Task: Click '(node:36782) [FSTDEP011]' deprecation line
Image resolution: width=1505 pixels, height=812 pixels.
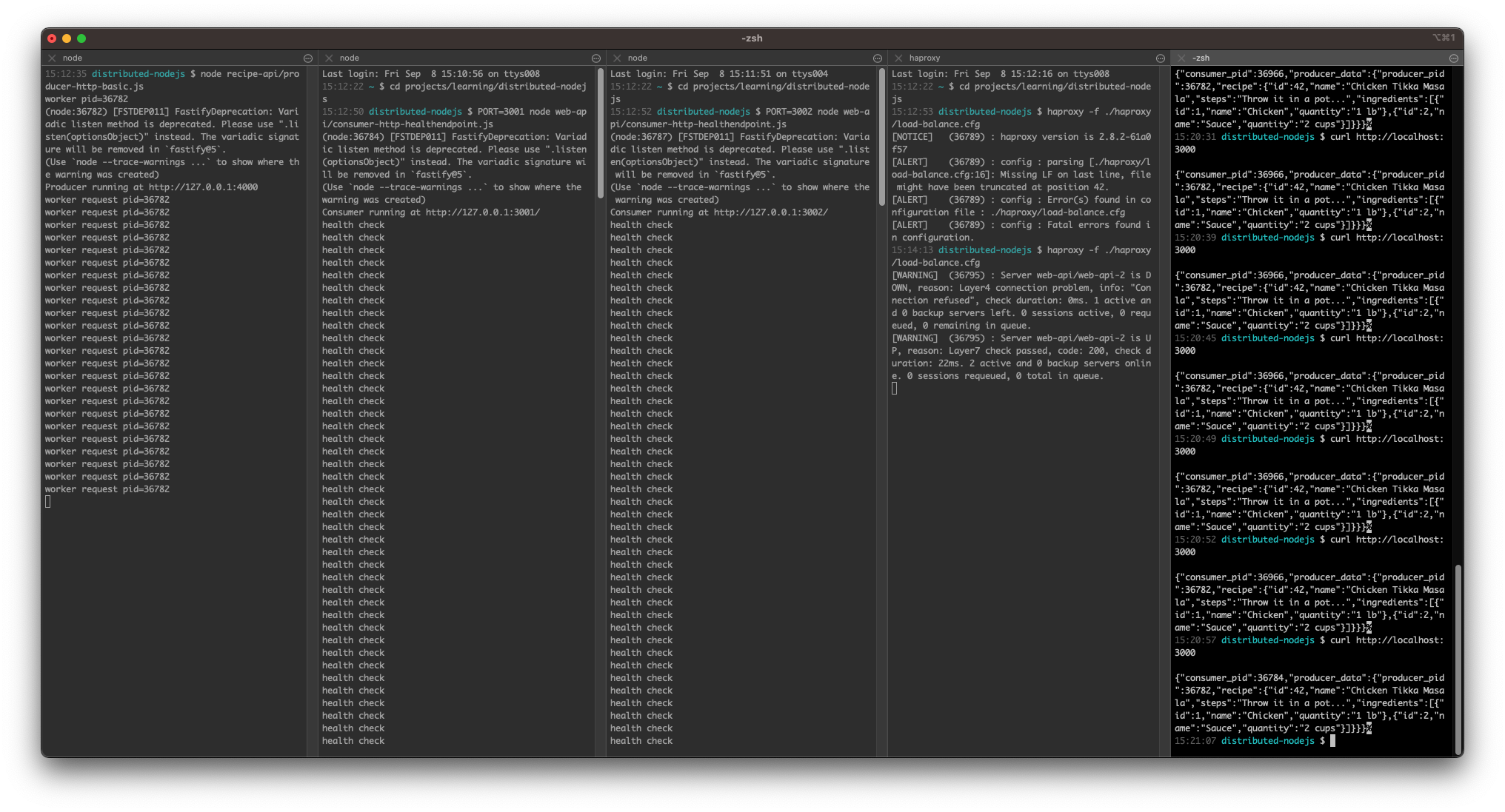Action: 172,111
